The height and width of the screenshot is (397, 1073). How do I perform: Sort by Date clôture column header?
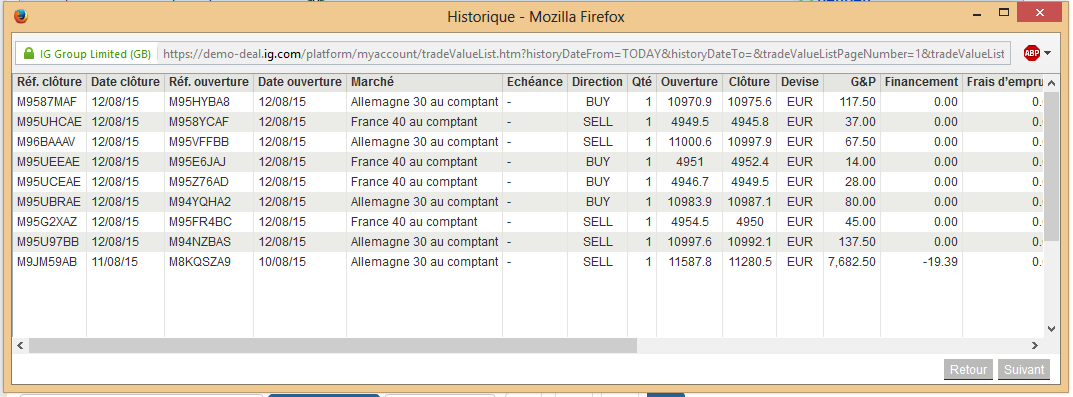pos(125,81)
